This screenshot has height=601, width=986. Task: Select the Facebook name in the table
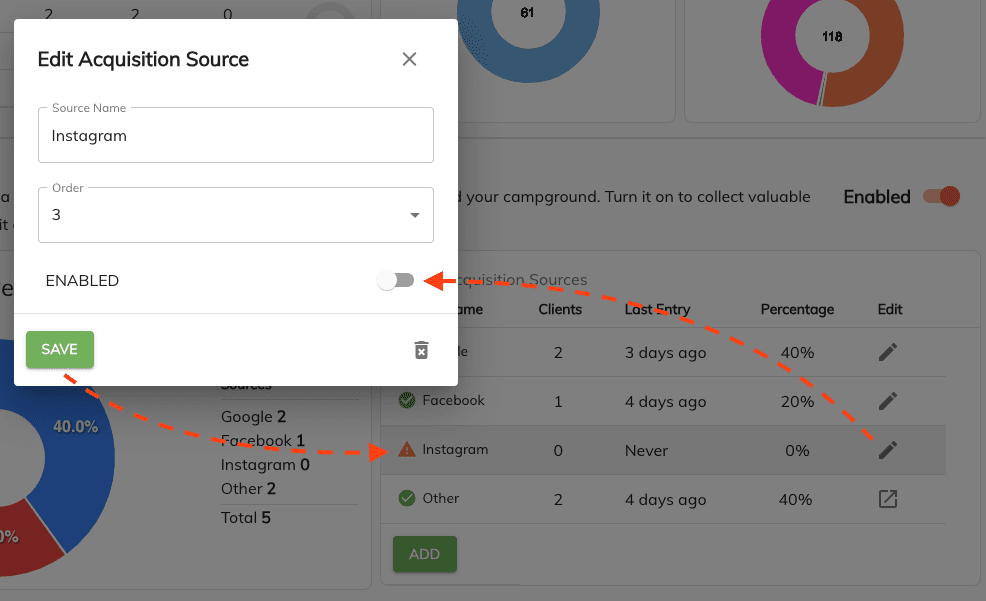click(x=453, y=400)
